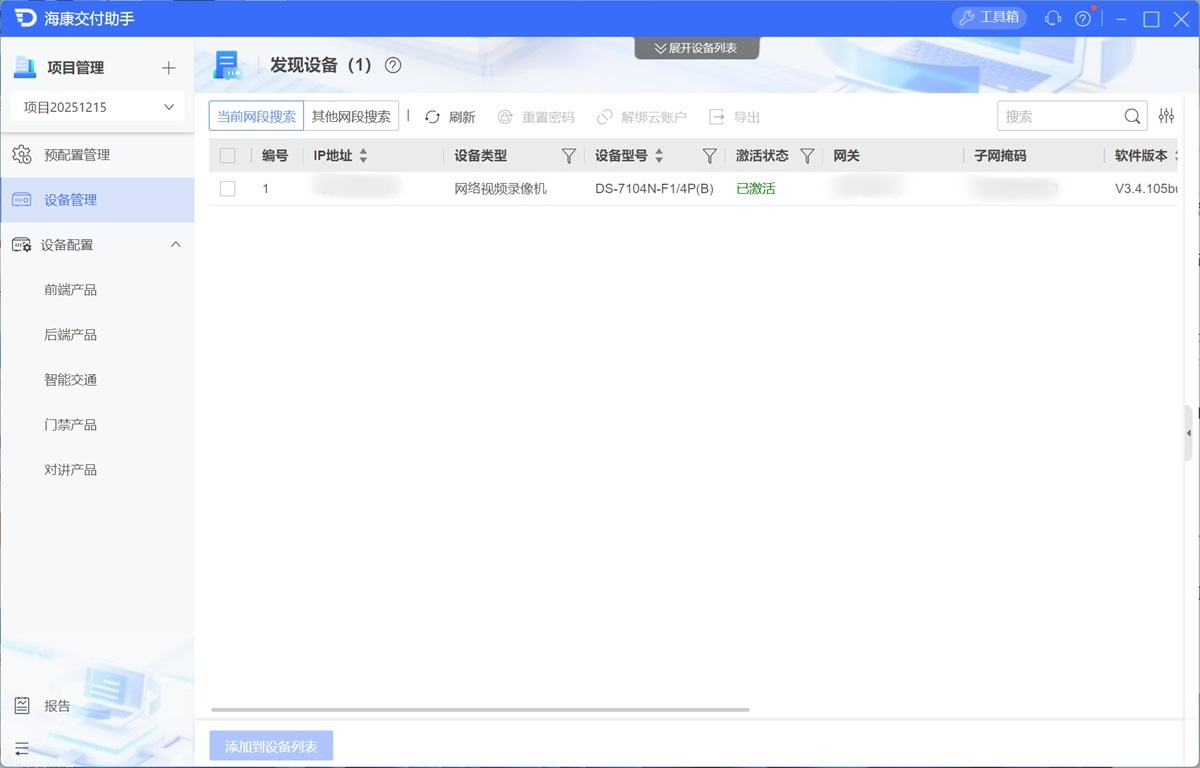Image resolution: width=1200 pixels, height=768 pixels.
Task: Click the 激活状态 filter funnel icon
Action: coord(807,156)
